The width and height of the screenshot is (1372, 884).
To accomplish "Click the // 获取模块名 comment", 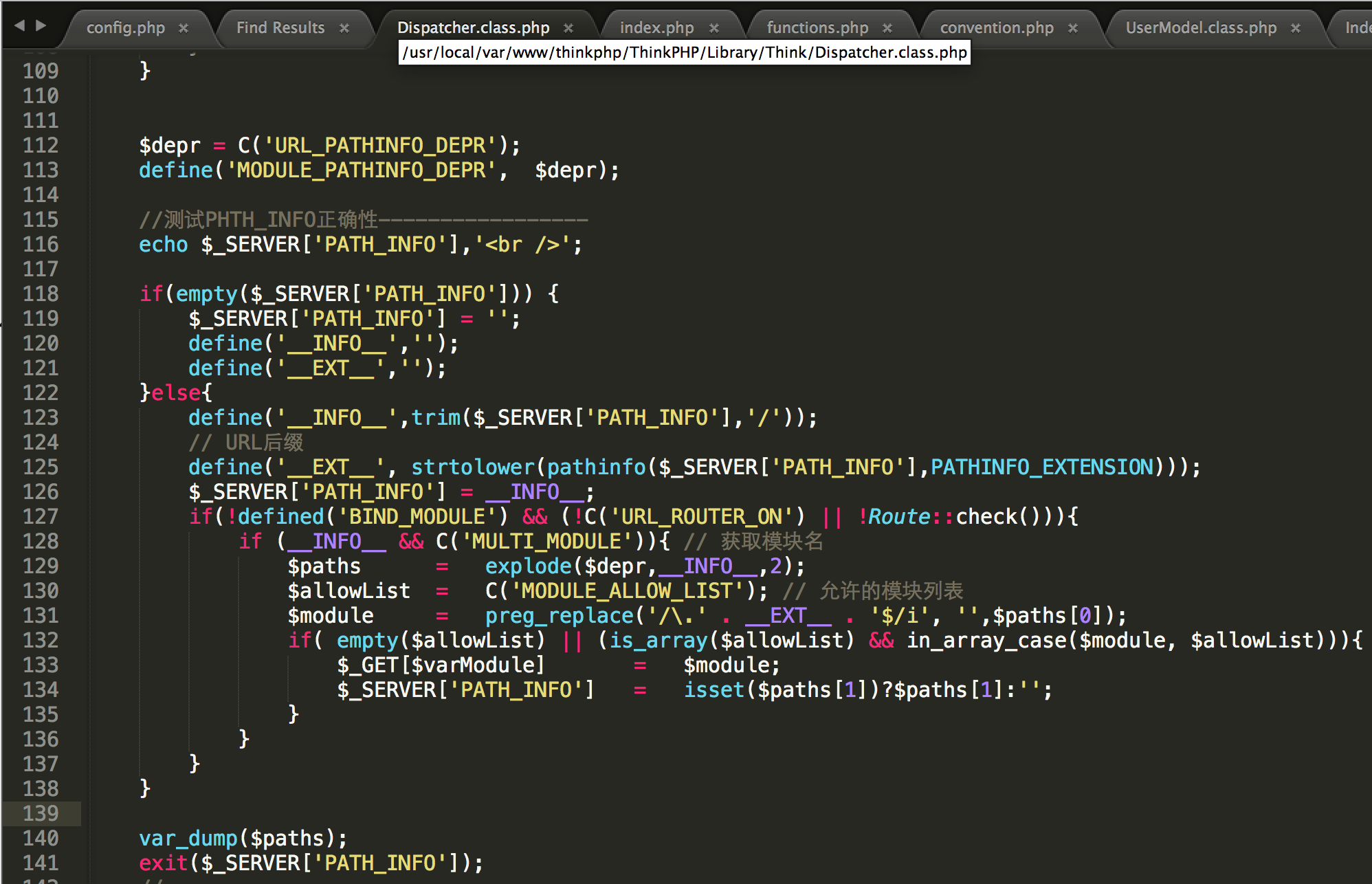I will click(x=753, y=541).
